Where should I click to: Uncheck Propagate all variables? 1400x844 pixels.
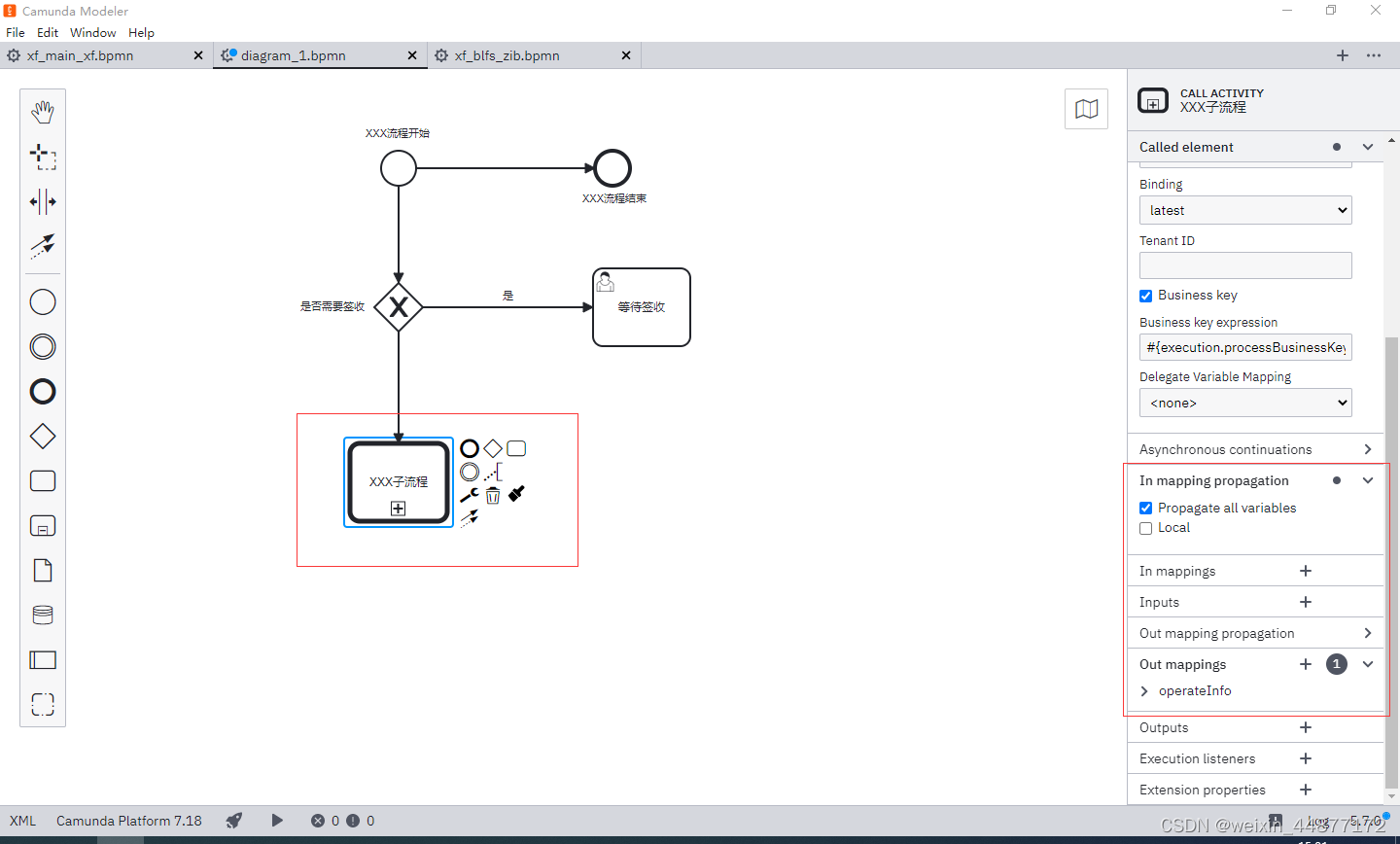(x=1146, y=508)
